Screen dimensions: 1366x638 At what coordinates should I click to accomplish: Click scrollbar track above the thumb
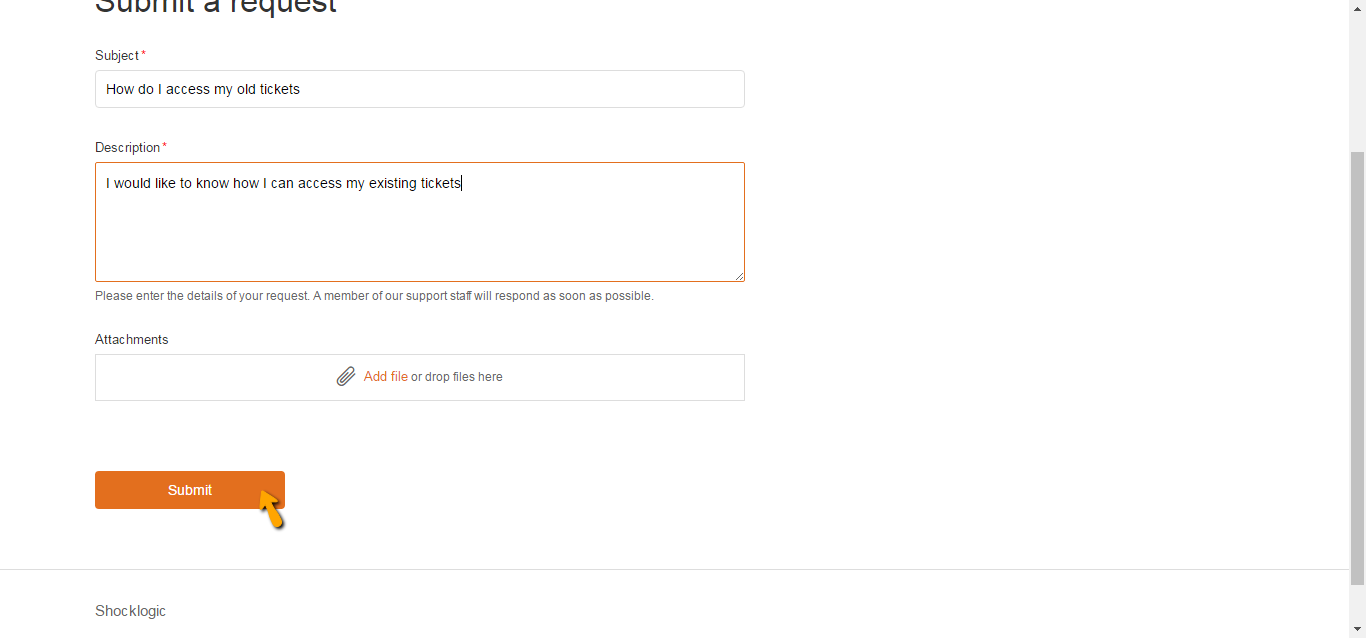click(1358, 75)
